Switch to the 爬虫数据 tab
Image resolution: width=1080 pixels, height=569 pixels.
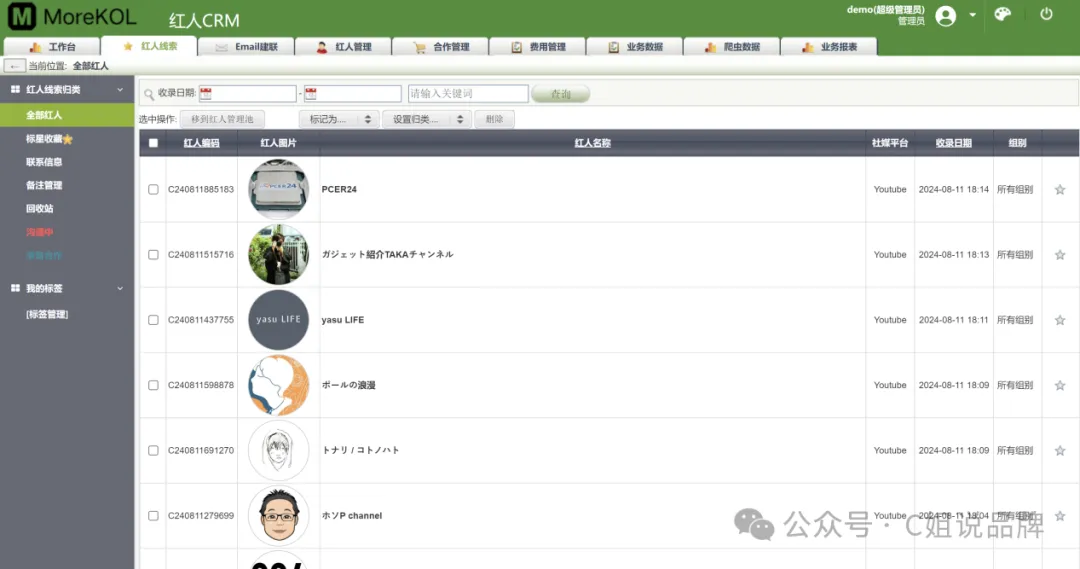[x=731, y=46]
